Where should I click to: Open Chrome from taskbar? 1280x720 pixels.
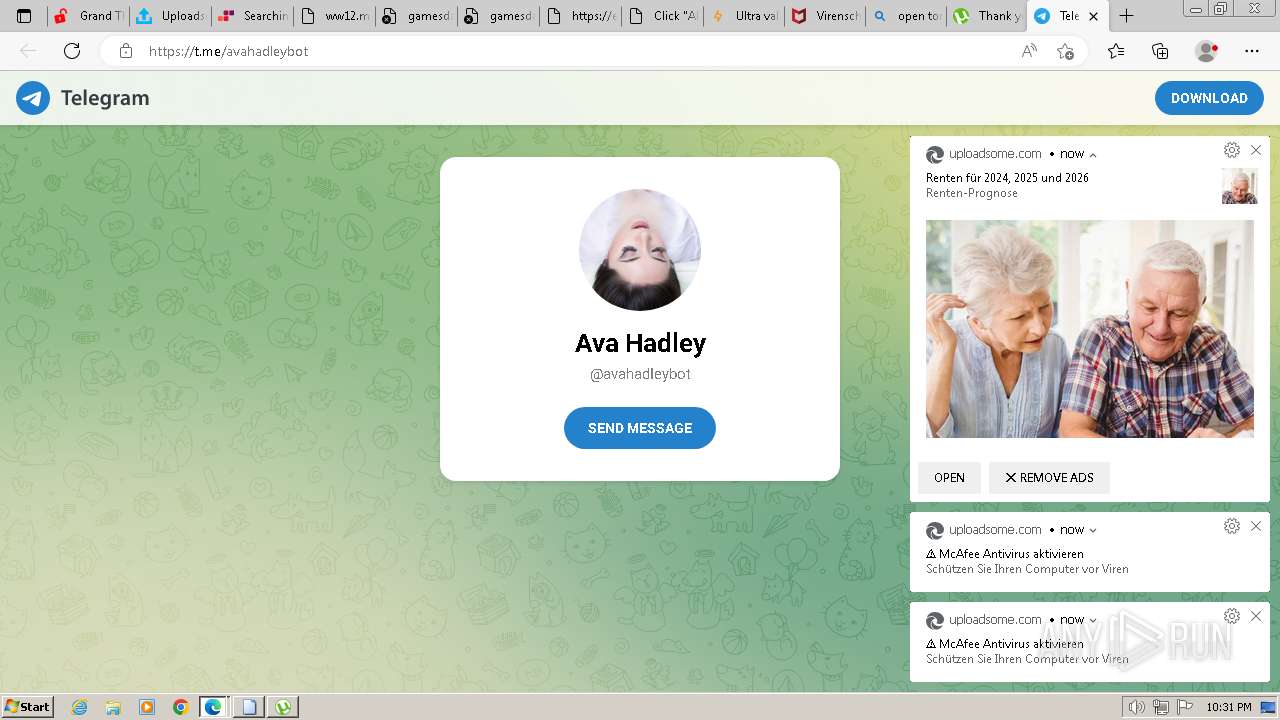click(x=180, y=707)
